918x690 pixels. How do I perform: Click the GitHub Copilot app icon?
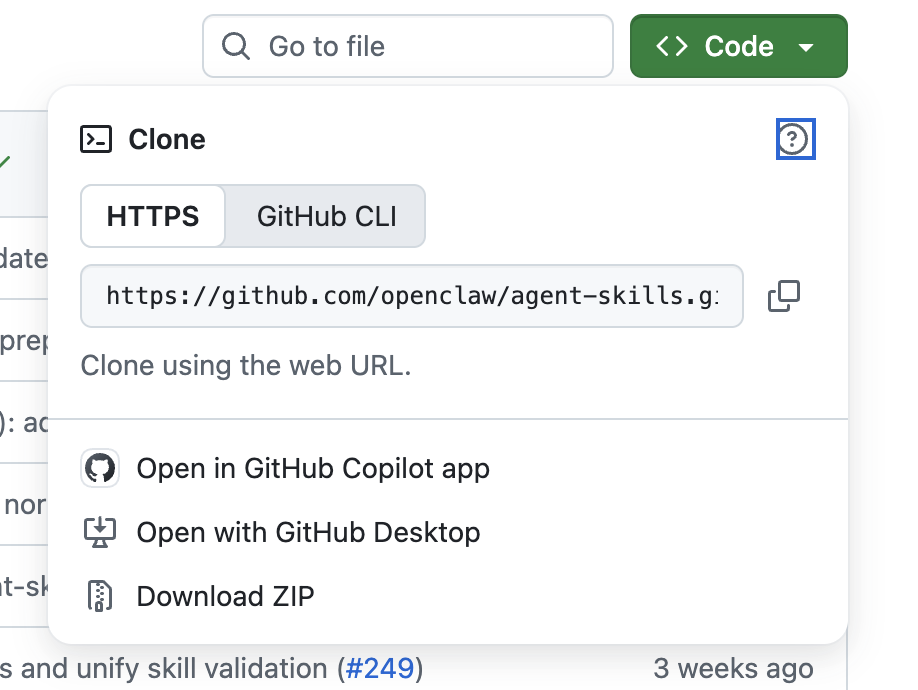pos(100,468)
